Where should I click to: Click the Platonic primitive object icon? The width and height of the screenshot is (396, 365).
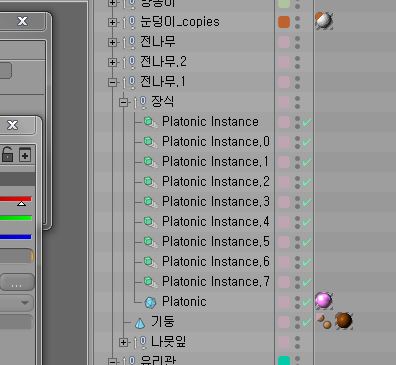150,302
